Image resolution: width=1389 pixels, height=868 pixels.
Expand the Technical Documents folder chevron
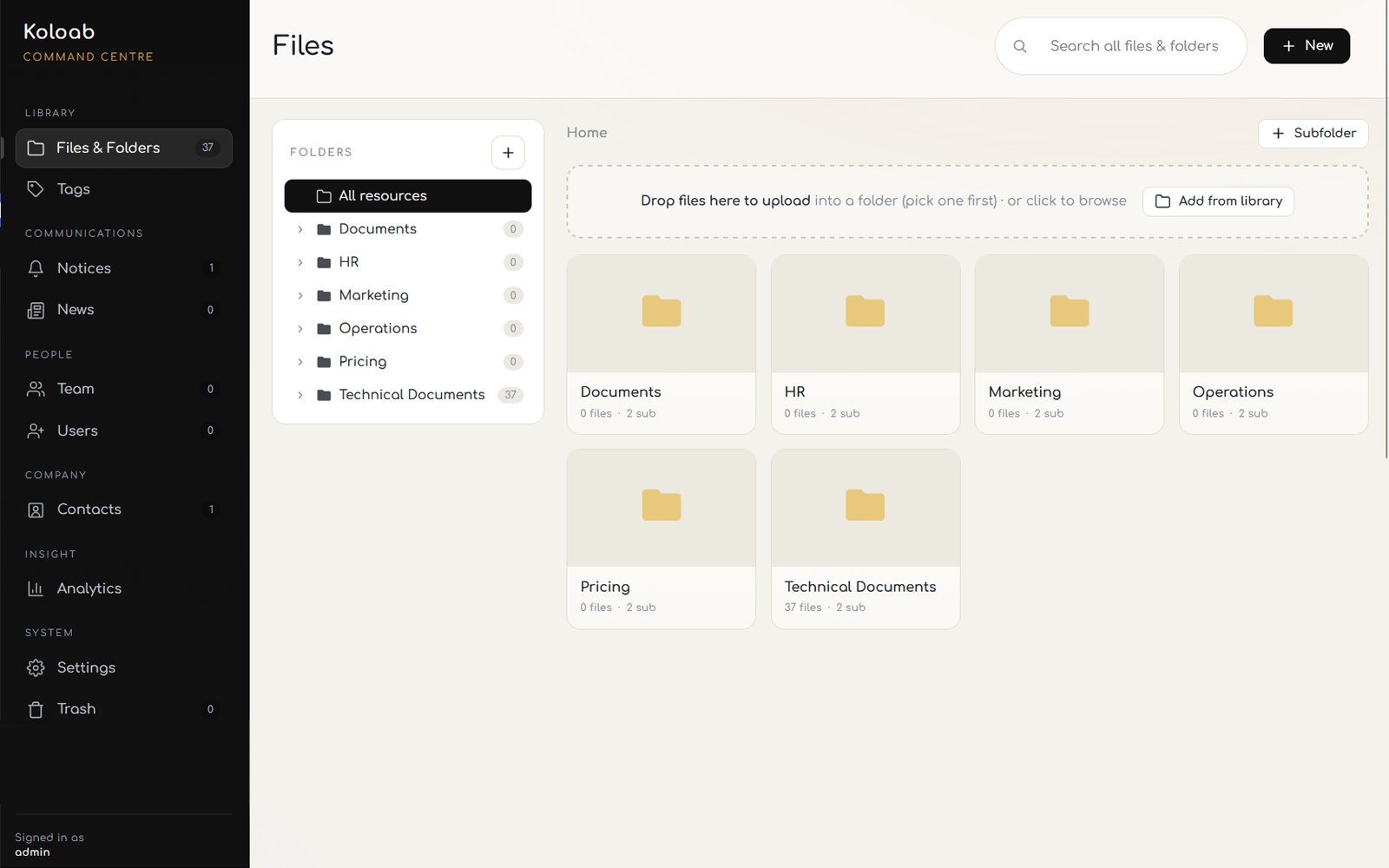300,395
